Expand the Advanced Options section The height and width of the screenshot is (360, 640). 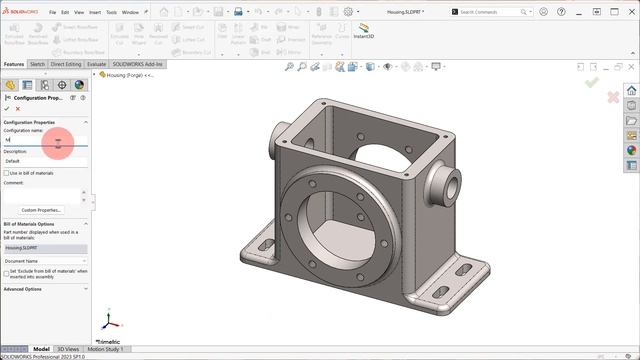point(86,289)
